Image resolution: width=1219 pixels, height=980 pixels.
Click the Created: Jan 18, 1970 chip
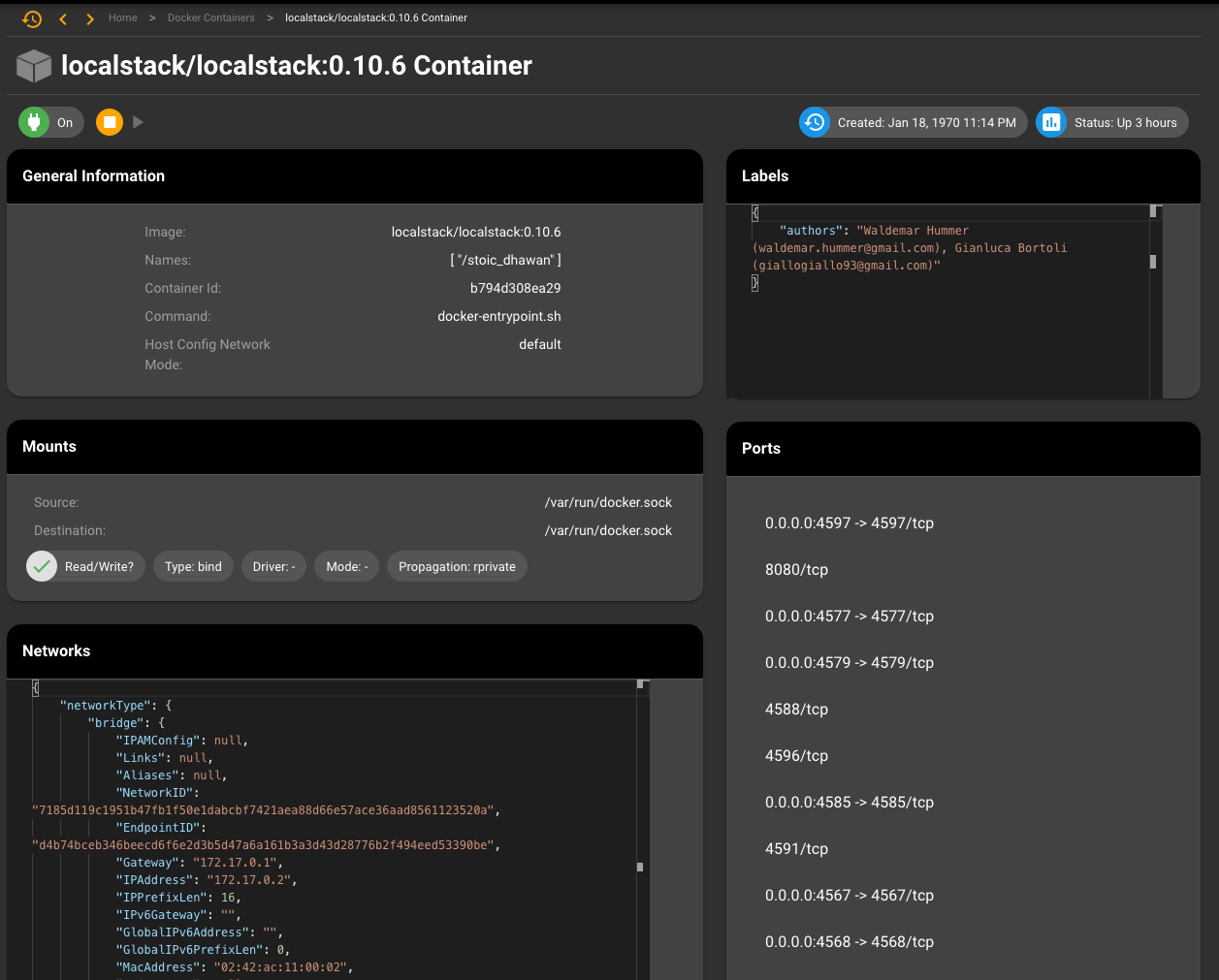(914, 122)
